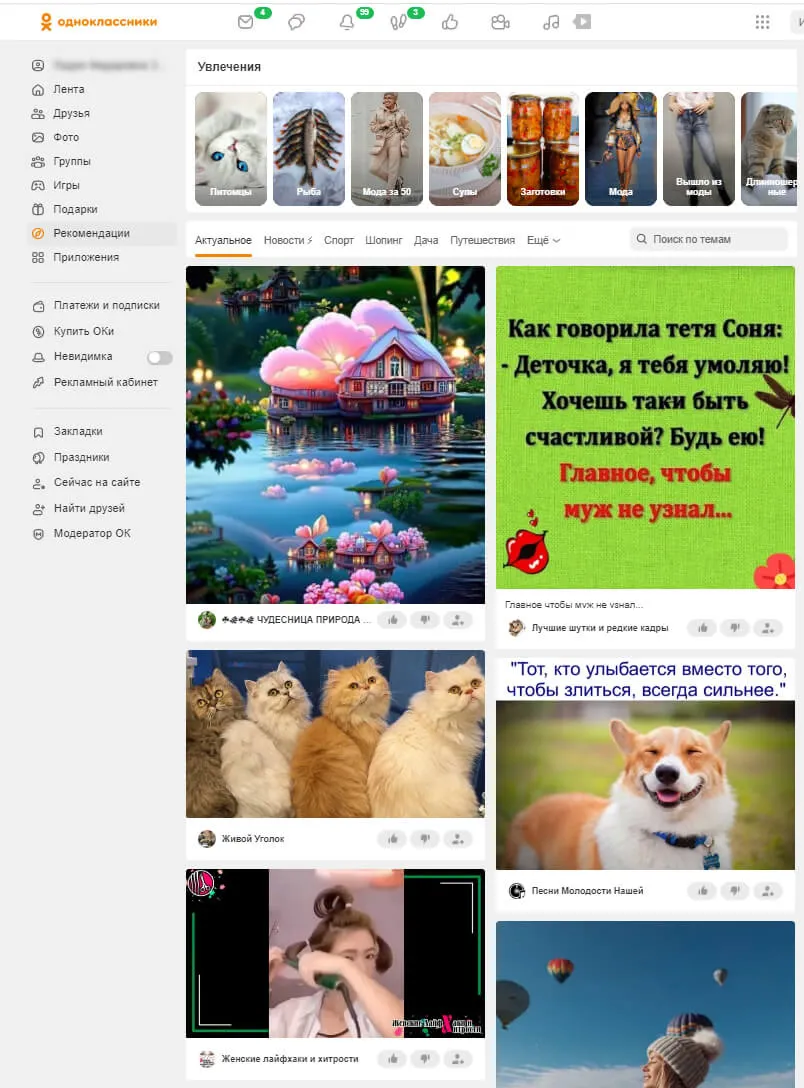Like the Живой Уголок cats post

(393, 839)
